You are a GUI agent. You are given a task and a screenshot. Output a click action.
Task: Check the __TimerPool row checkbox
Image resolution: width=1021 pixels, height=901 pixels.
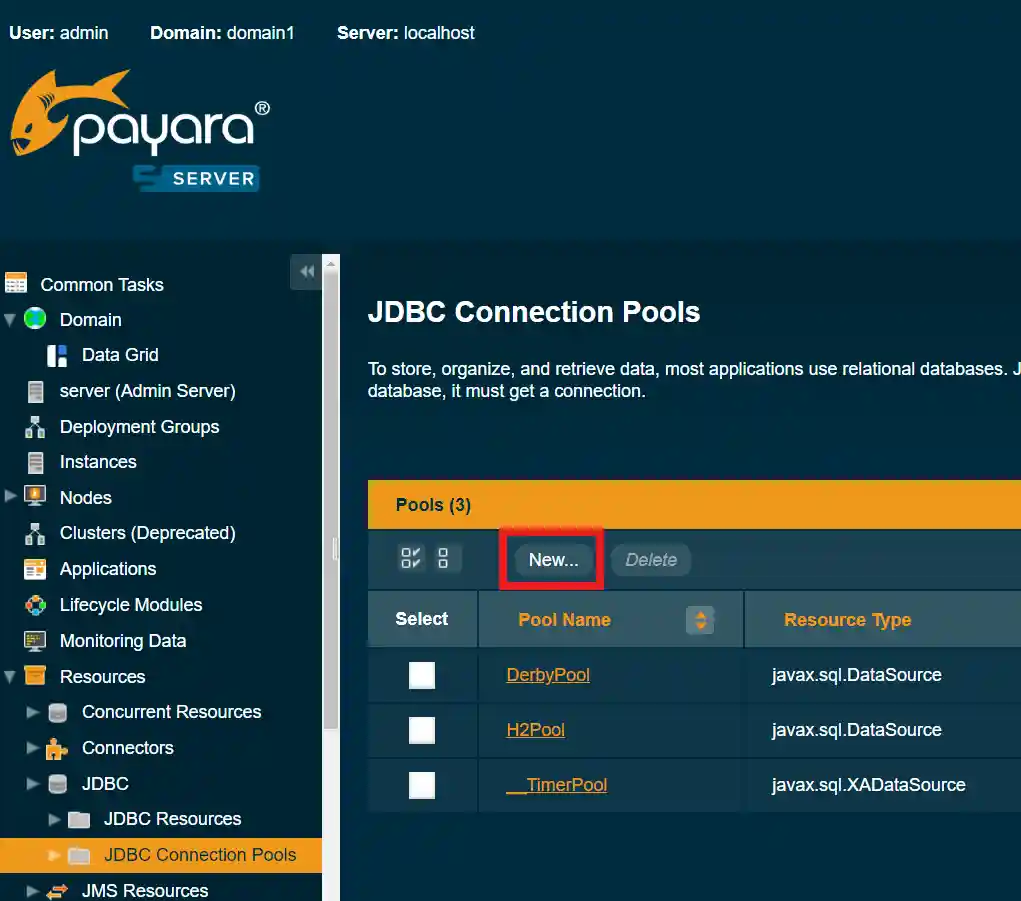[422, 785]
